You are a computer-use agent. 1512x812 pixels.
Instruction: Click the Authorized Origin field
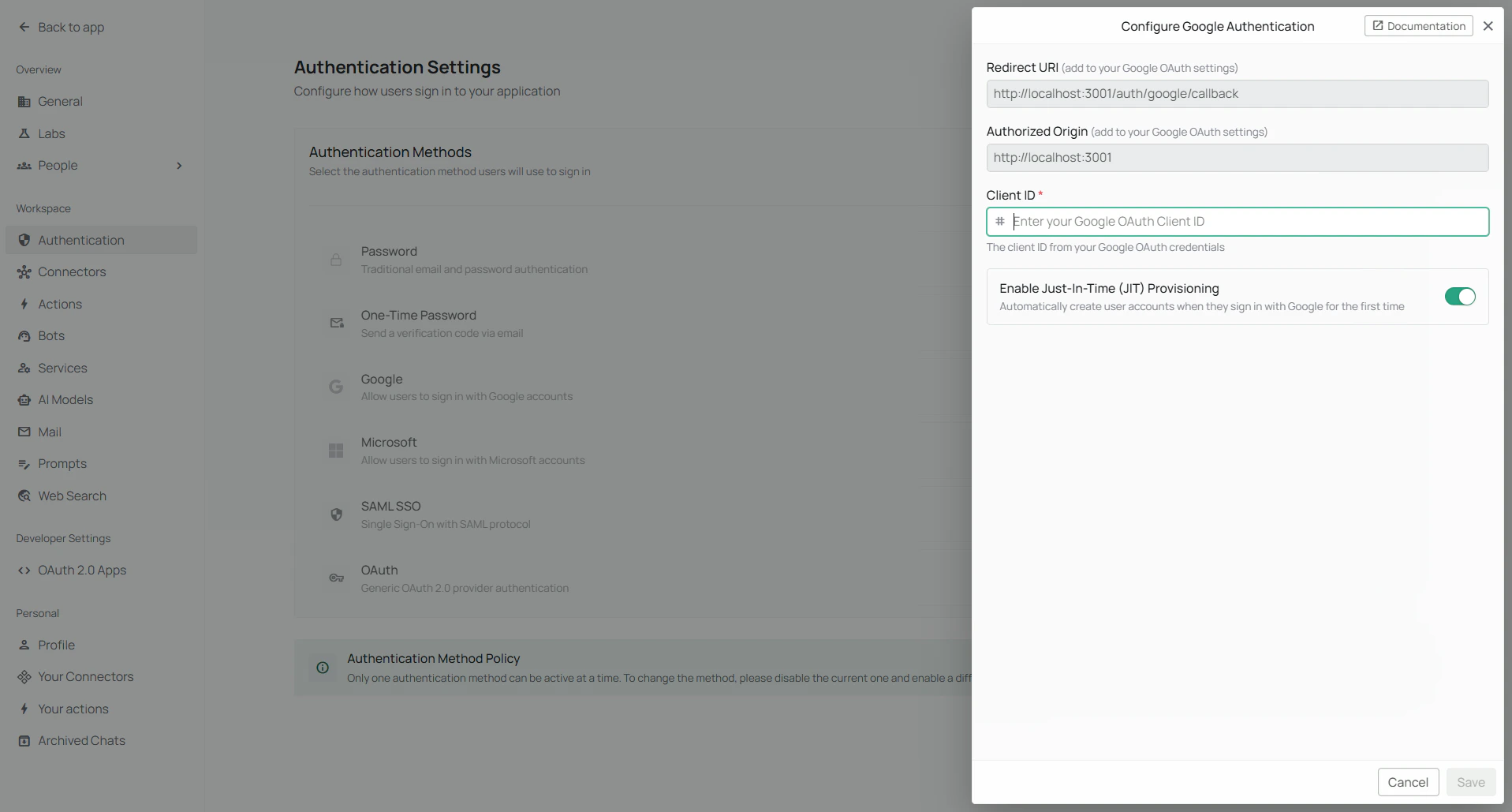[1237, 158]
